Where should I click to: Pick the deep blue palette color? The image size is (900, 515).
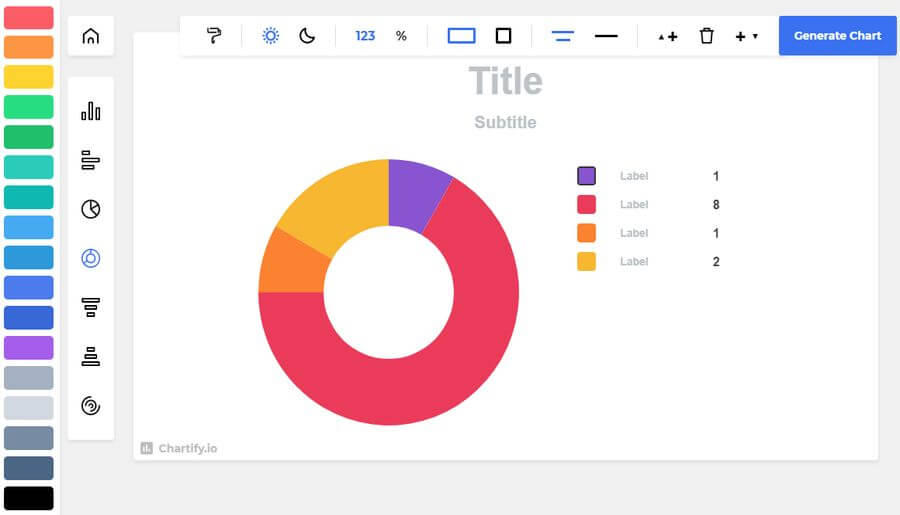point(29,317)
